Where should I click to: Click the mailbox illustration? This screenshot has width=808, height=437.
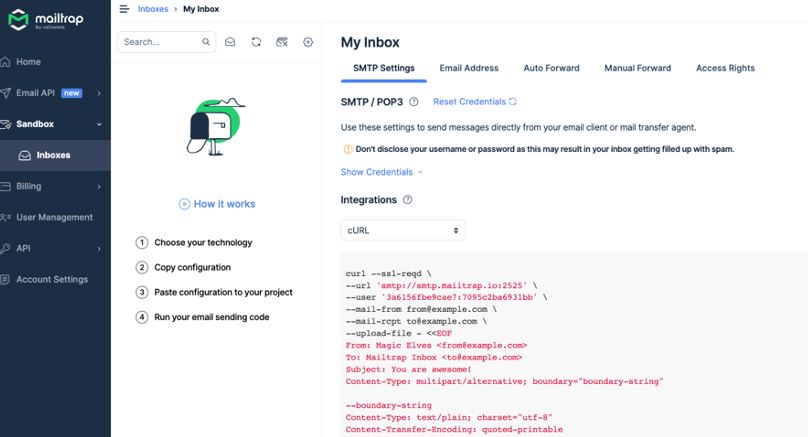point(215,126)
